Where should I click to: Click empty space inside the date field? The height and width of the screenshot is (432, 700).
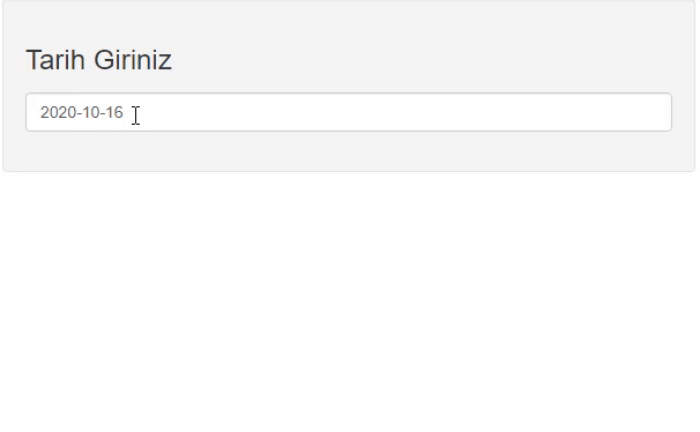[x=402, y=112]
